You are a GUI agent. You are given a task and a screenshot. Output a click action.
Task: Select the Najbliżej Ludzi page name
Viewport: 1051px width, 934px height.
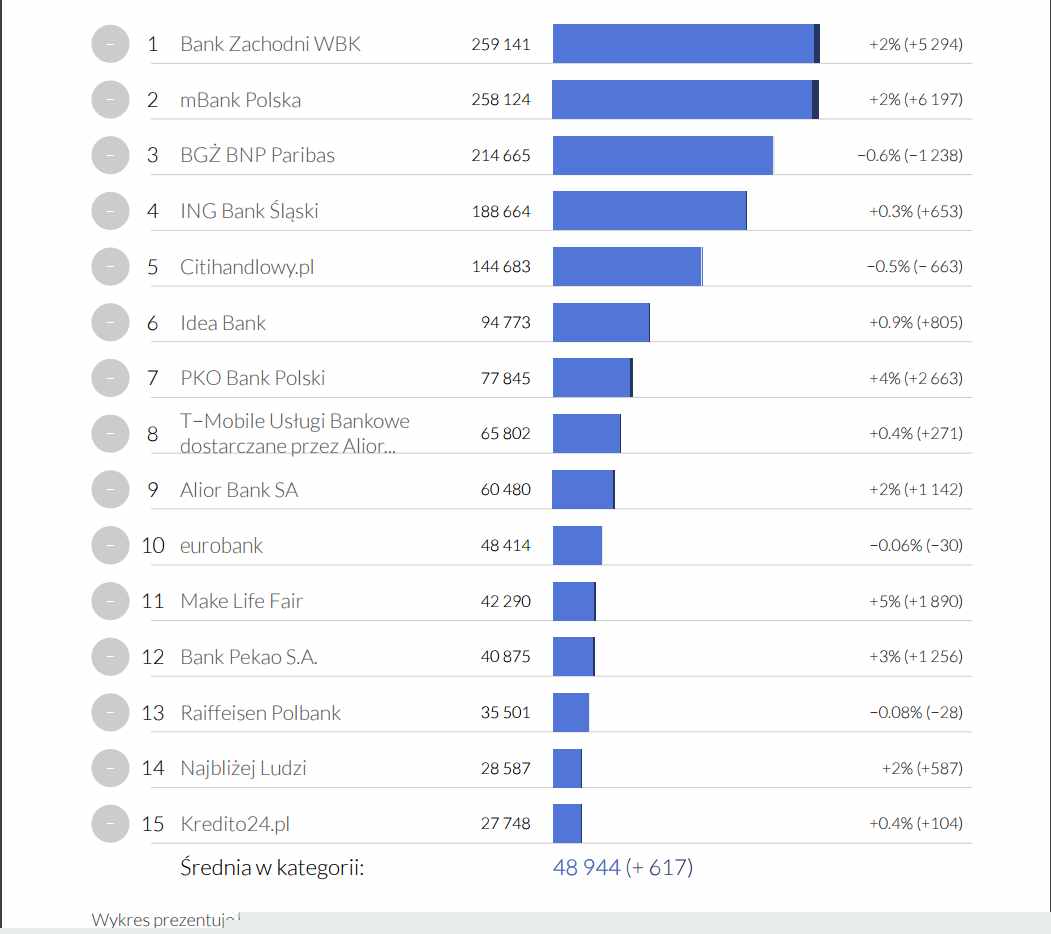pyautogui.click(x=243, y=768)
